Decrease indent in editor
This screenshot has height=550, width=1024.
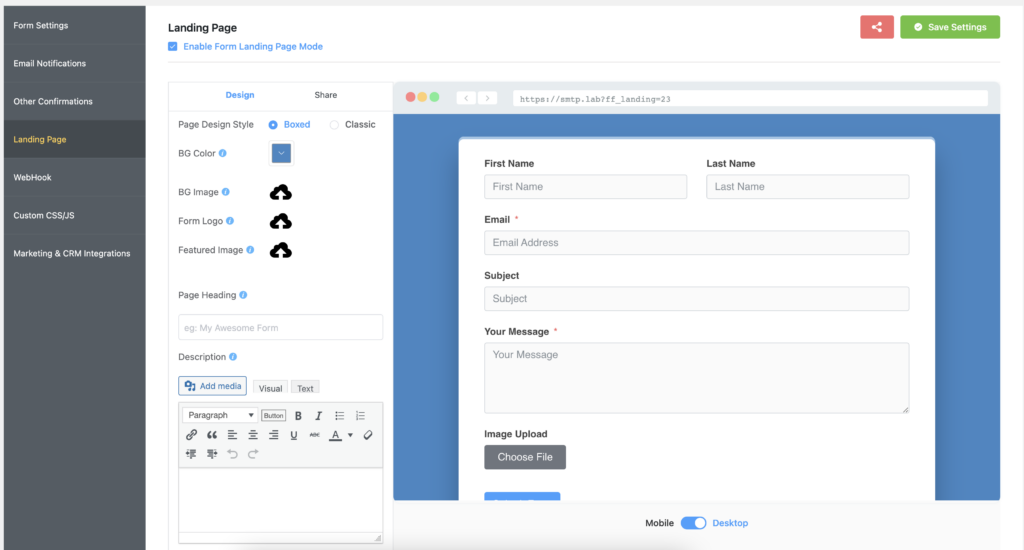191,453
